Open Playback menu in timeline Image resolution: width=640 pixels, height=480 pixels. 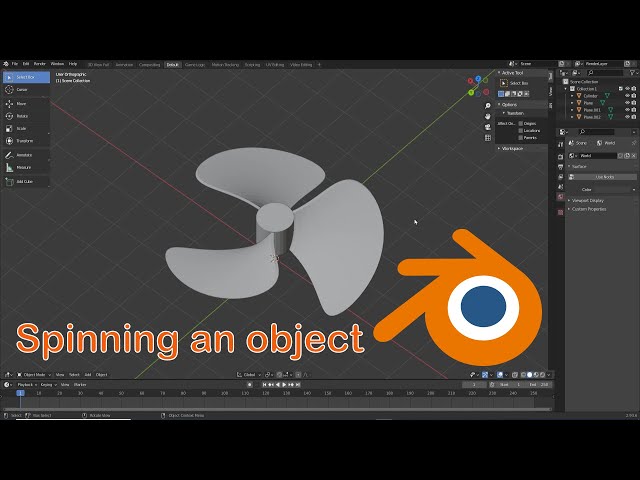click(x=27, y=385)
